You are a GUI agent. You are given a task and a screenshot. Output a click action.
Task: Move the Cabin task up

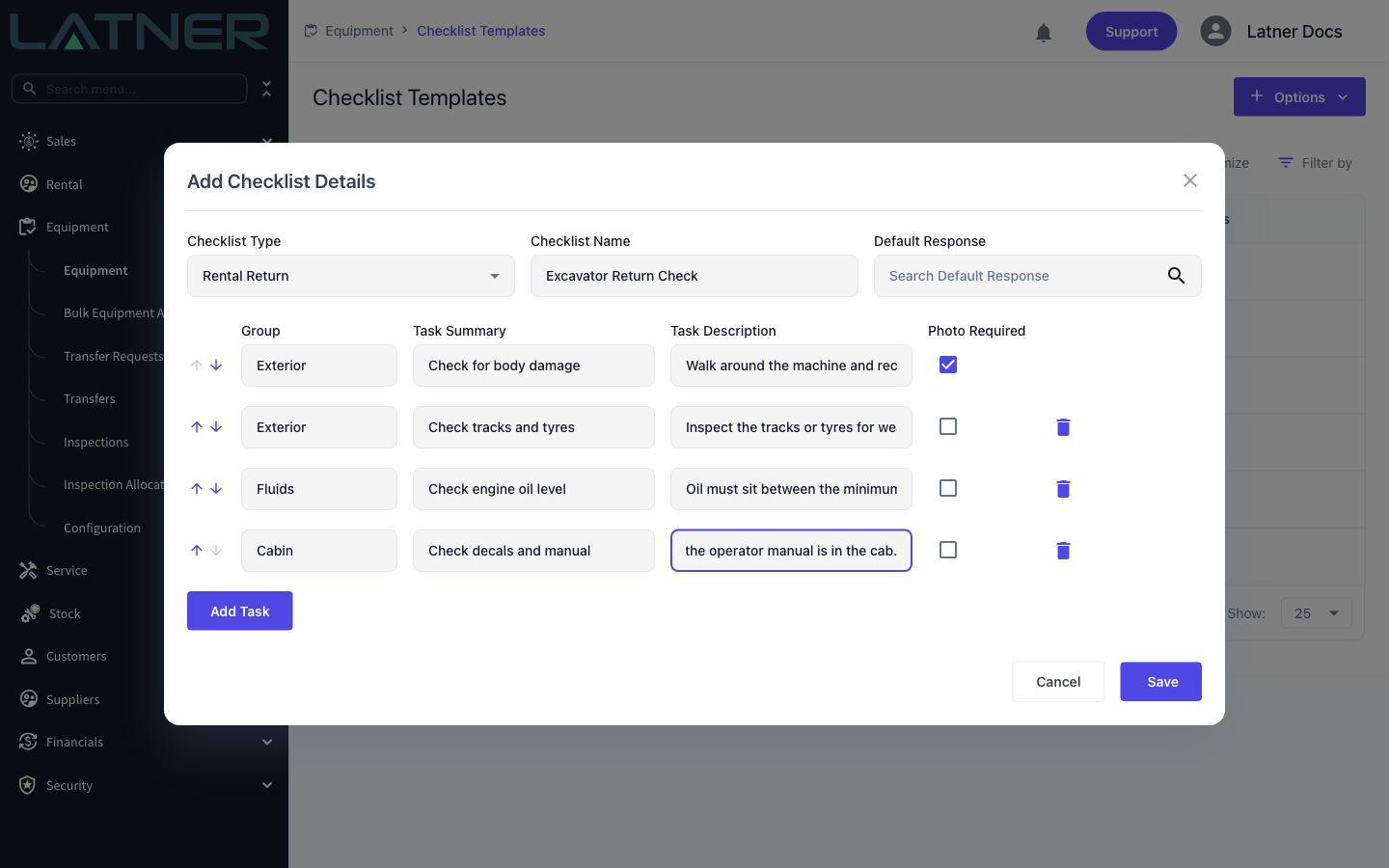tap(197, 551)
